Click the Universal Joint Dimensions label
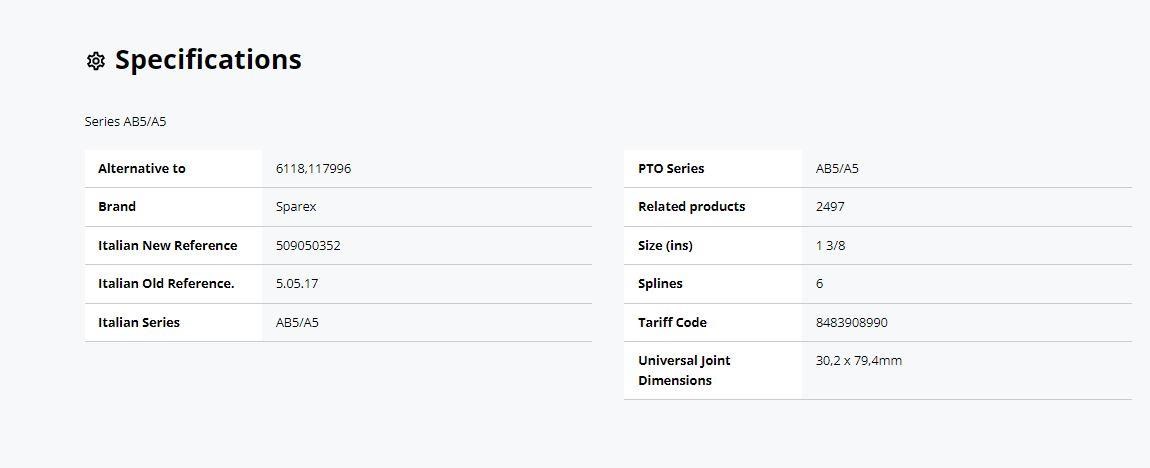Image resolution: width=1150 pixels, height=468 pixels. (x=684, y=370)
